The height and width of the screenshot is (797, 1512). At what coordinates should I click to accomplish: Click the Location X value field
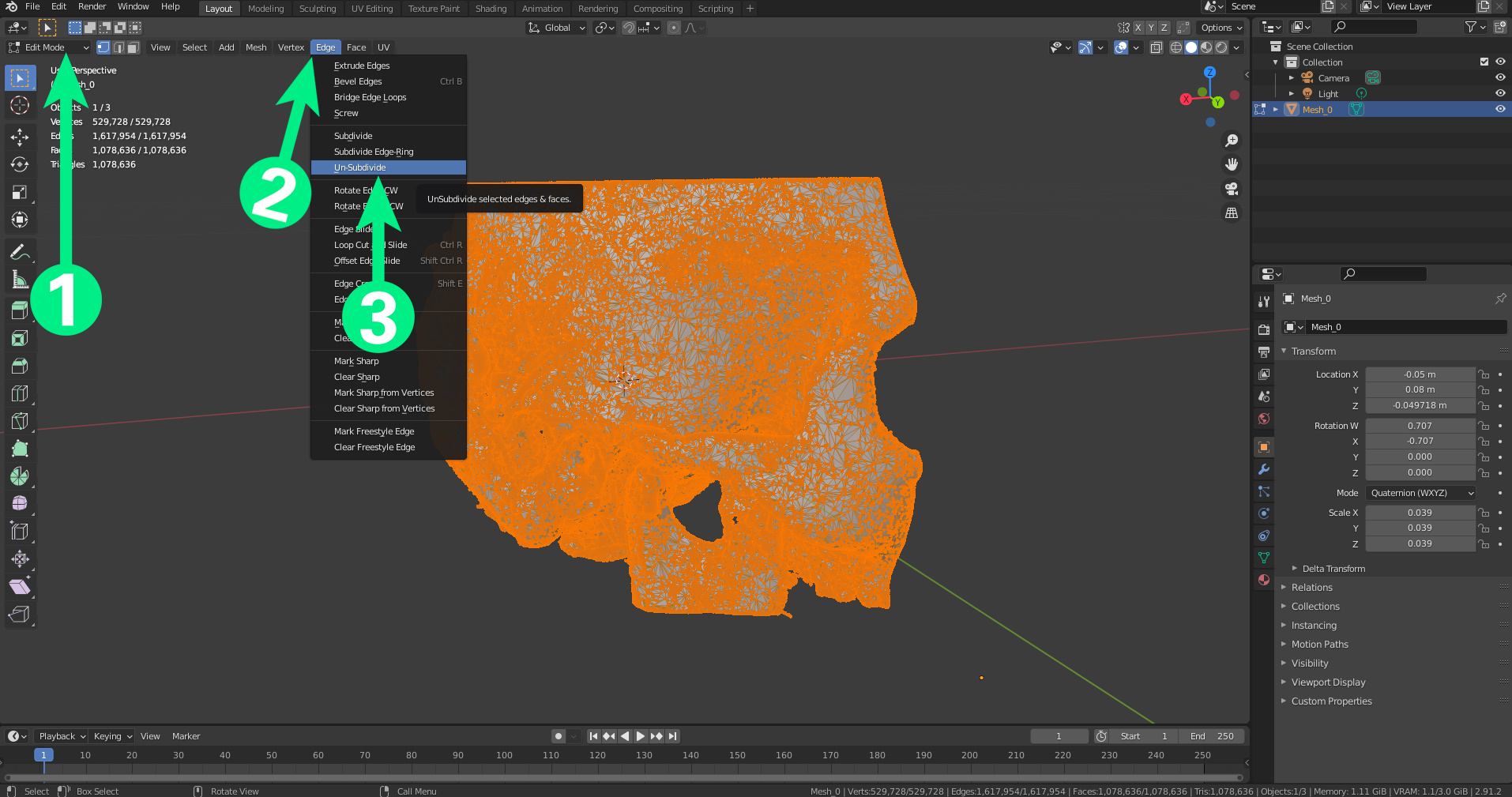click(1420, 374)
